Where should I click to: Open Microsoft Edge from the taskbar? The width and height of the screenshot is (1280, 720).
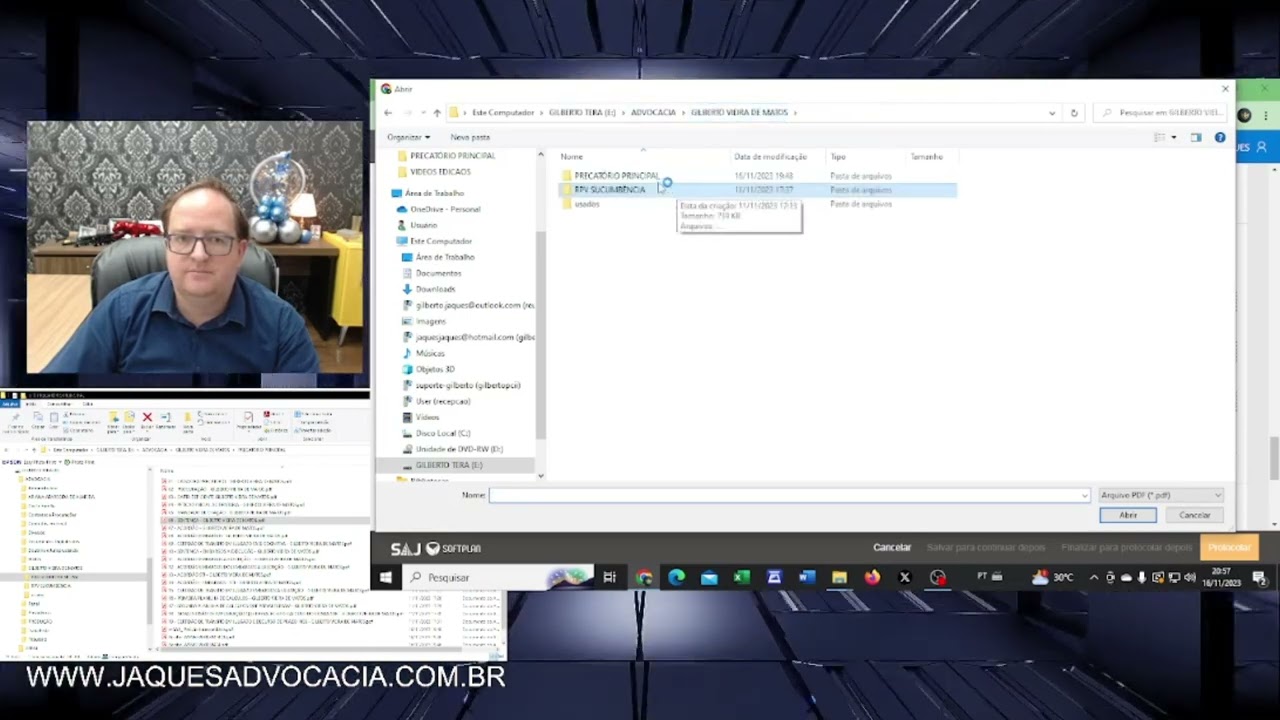676,577
